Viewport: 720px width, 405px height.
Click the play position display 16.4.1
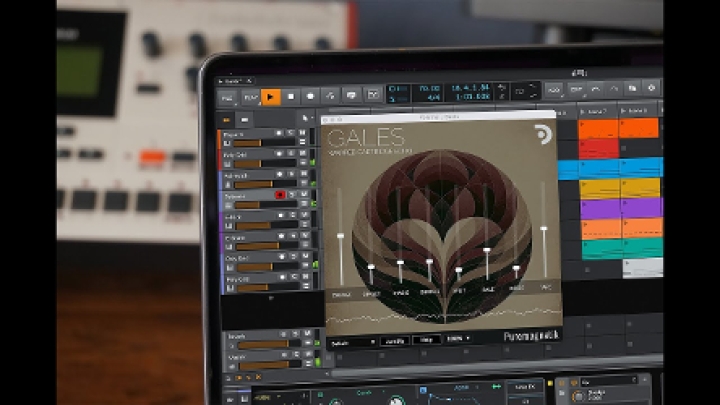470,87
